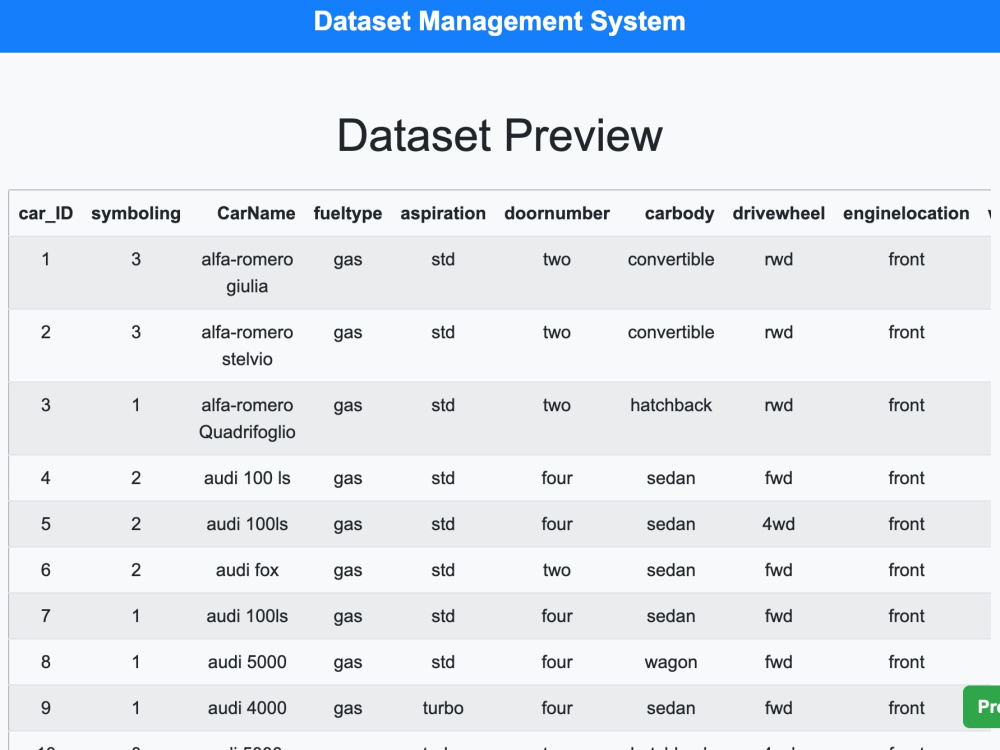Select the 'audi 100 ls' cell

point(247,478)
